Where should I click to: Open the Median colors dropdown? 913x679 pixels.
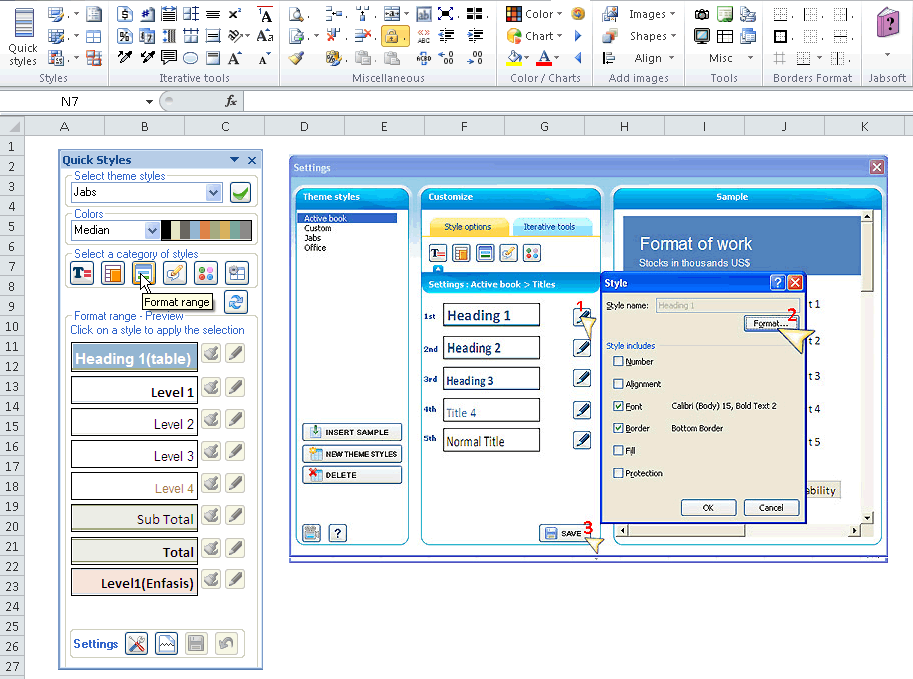click(x=152, y=230)
